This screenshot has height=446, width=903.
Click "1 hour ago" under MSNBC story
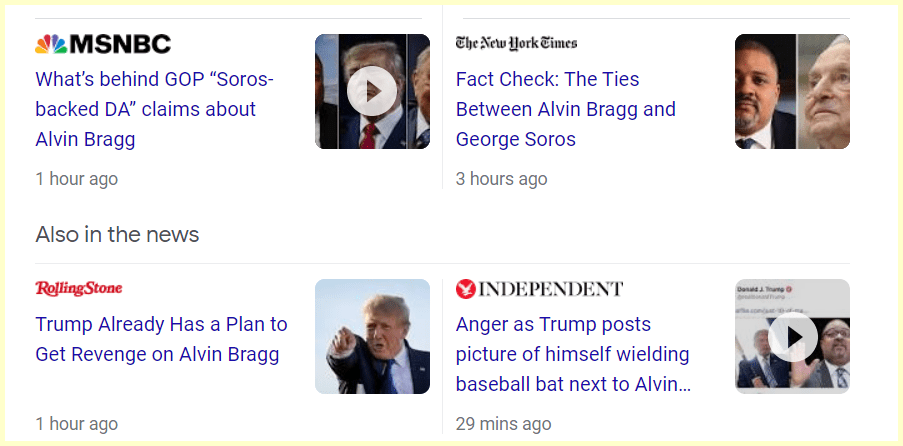point(76,179)
